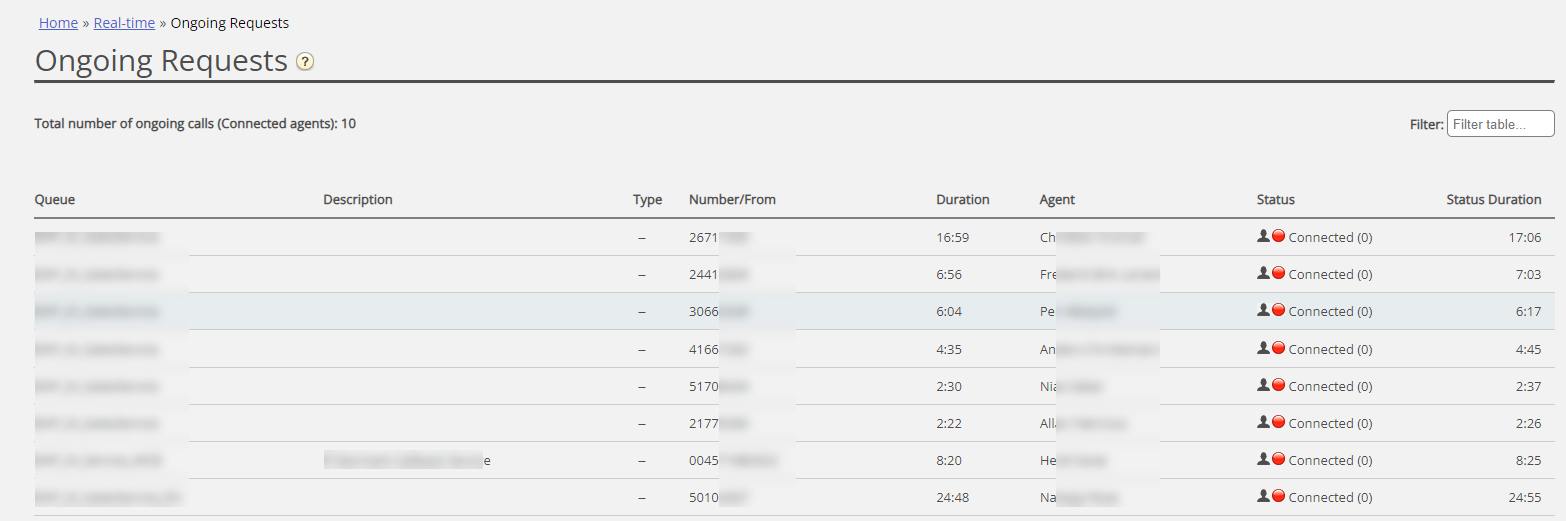Click the agent person icon in 6:04 row

point(1263,310)
